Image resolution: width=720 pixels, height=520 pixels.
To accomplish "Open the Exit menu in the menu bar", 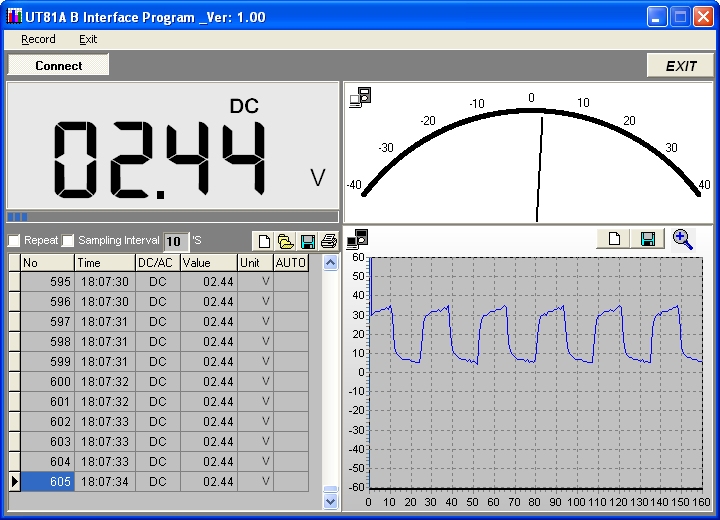I will [x=88, y=39].
